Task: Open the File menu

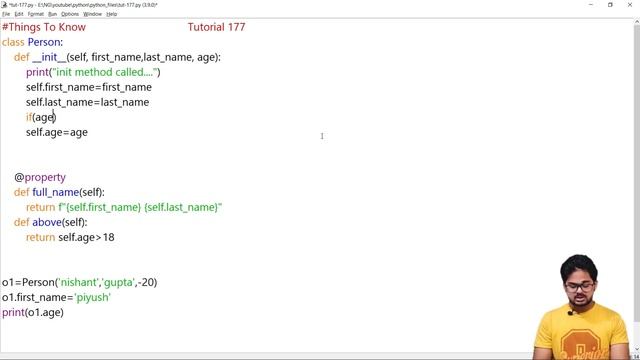Action: pyautogui.click(x=6, y=14)
